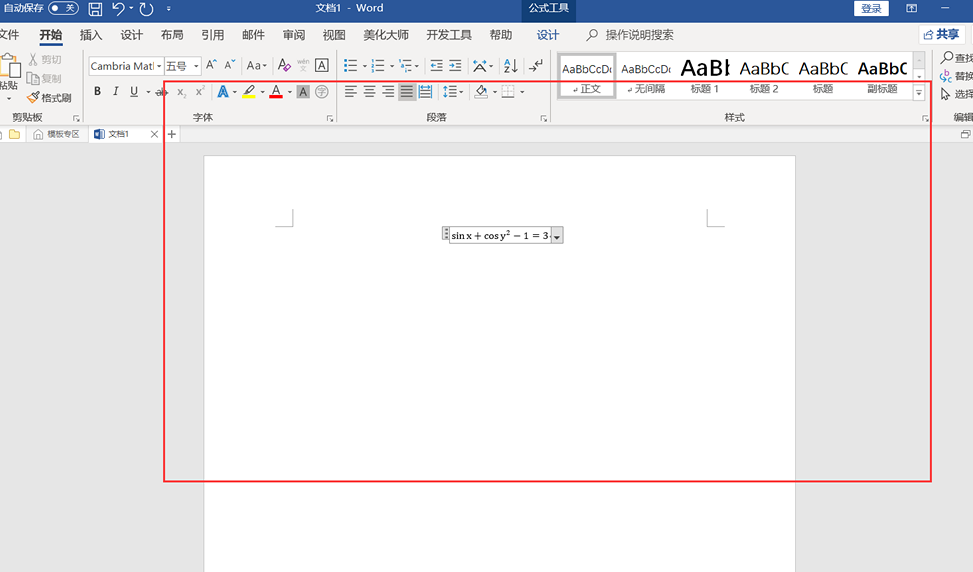Click the Redo icon in title bar
Image resolution: width=973 pixels, height=572 pixels.
point(146,9)
